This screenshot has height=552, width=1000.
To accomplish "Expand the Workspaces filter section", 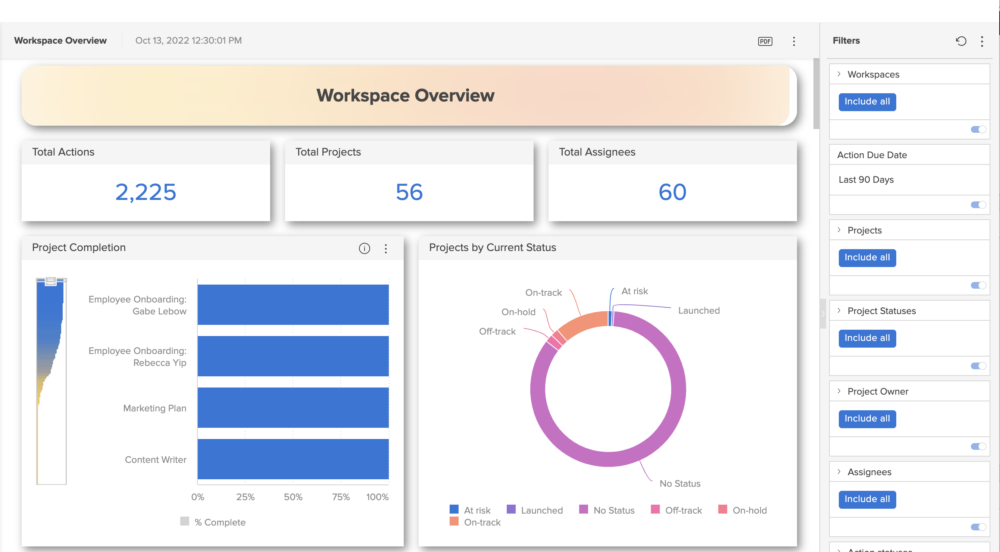I will 839,75.
